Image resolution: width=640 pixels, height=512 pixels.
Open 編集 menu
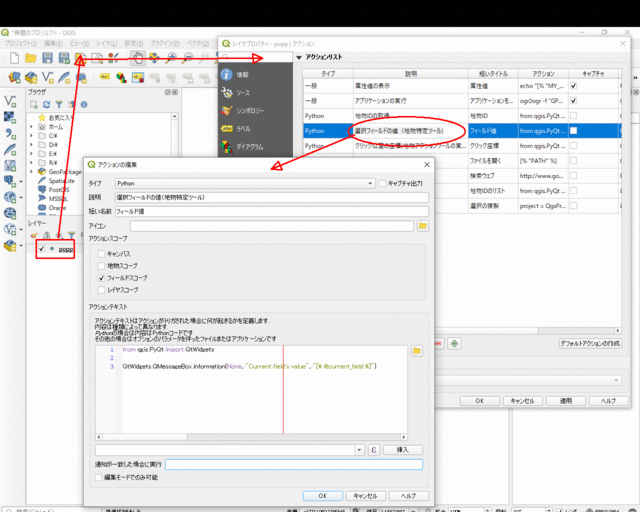tap(53, 43)
